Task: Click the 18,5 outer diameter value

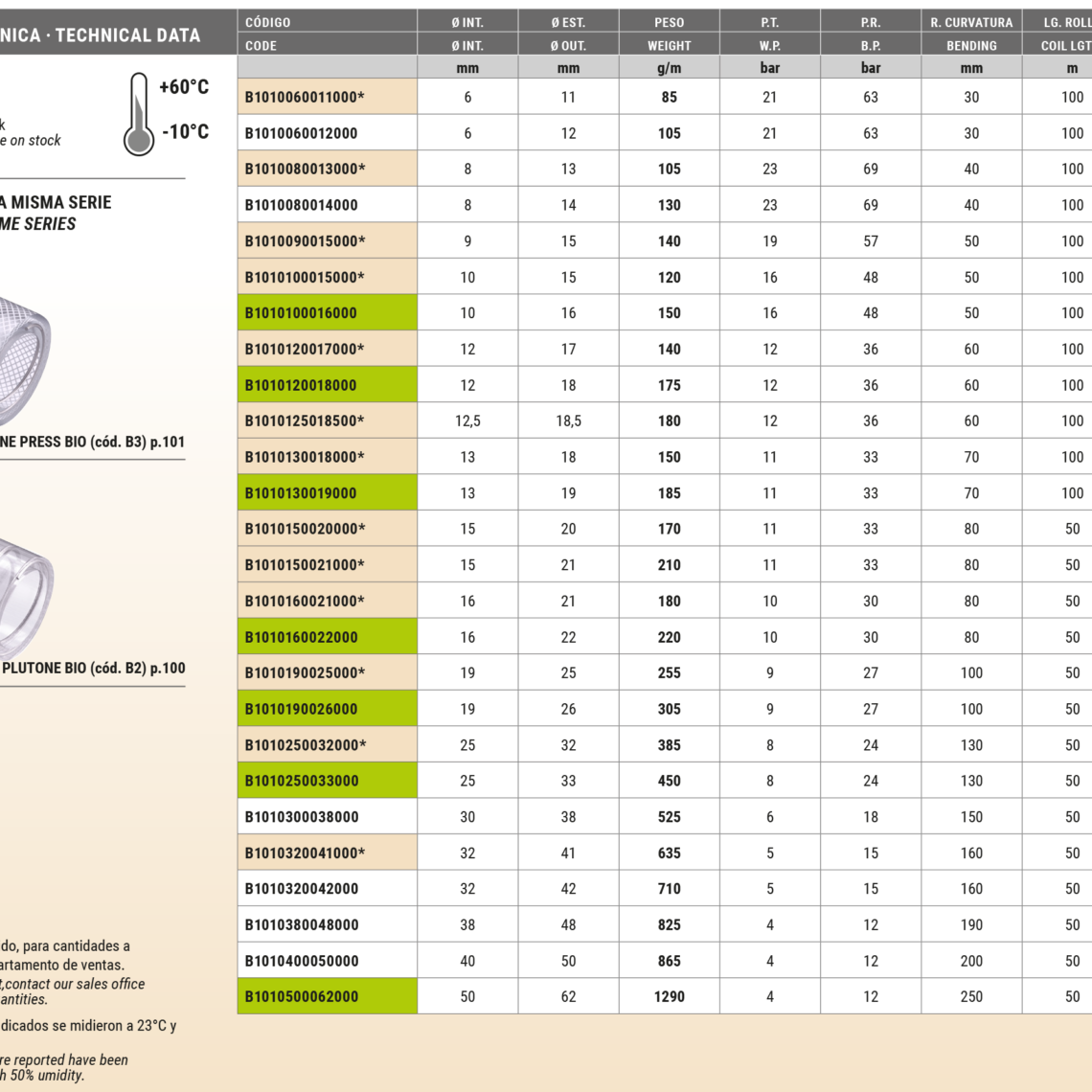Action: click(x=568, y=421)
